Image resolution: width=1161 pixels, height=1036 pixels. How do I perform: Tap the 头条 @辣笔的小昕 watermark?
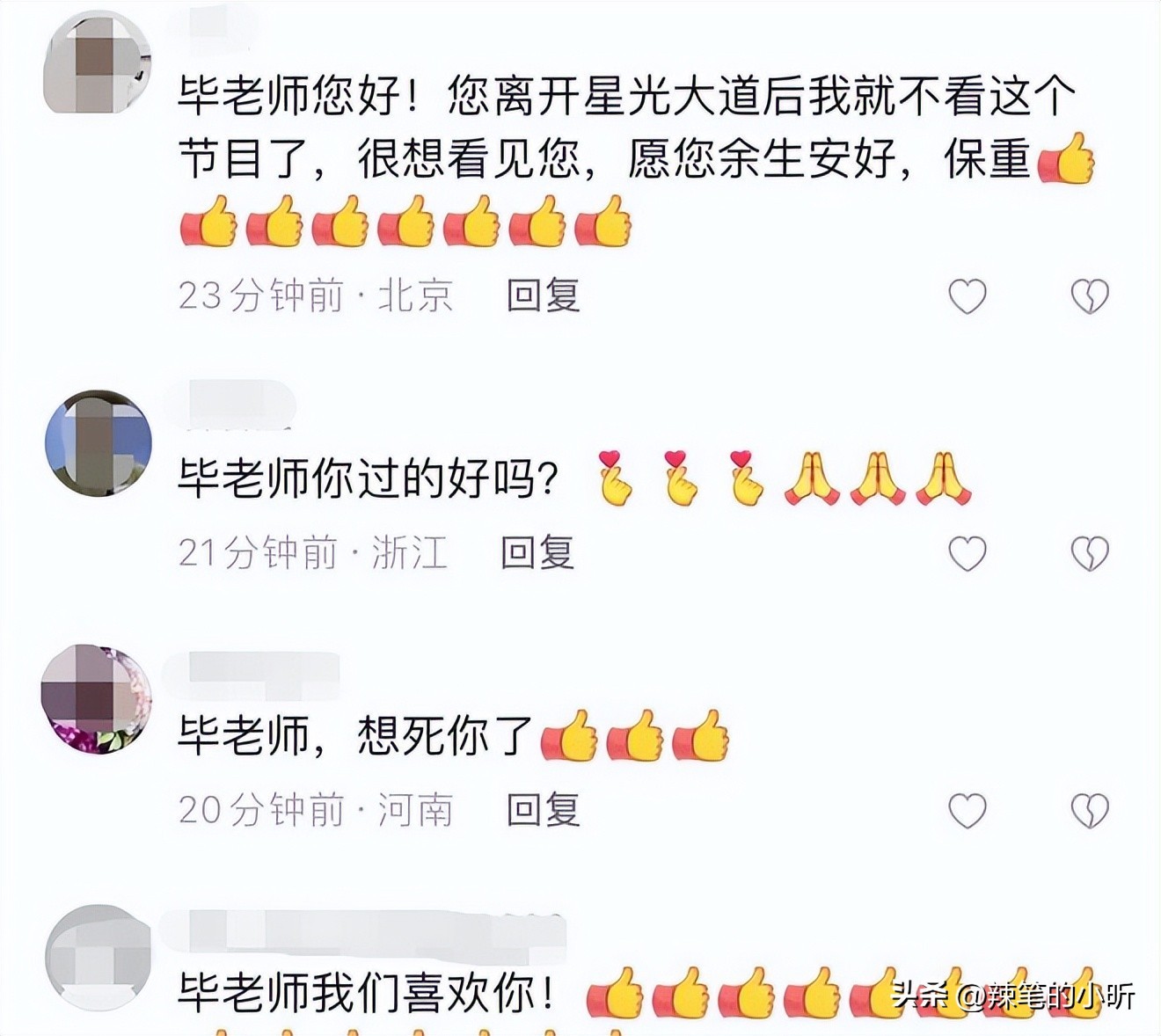click(1013, 996)
